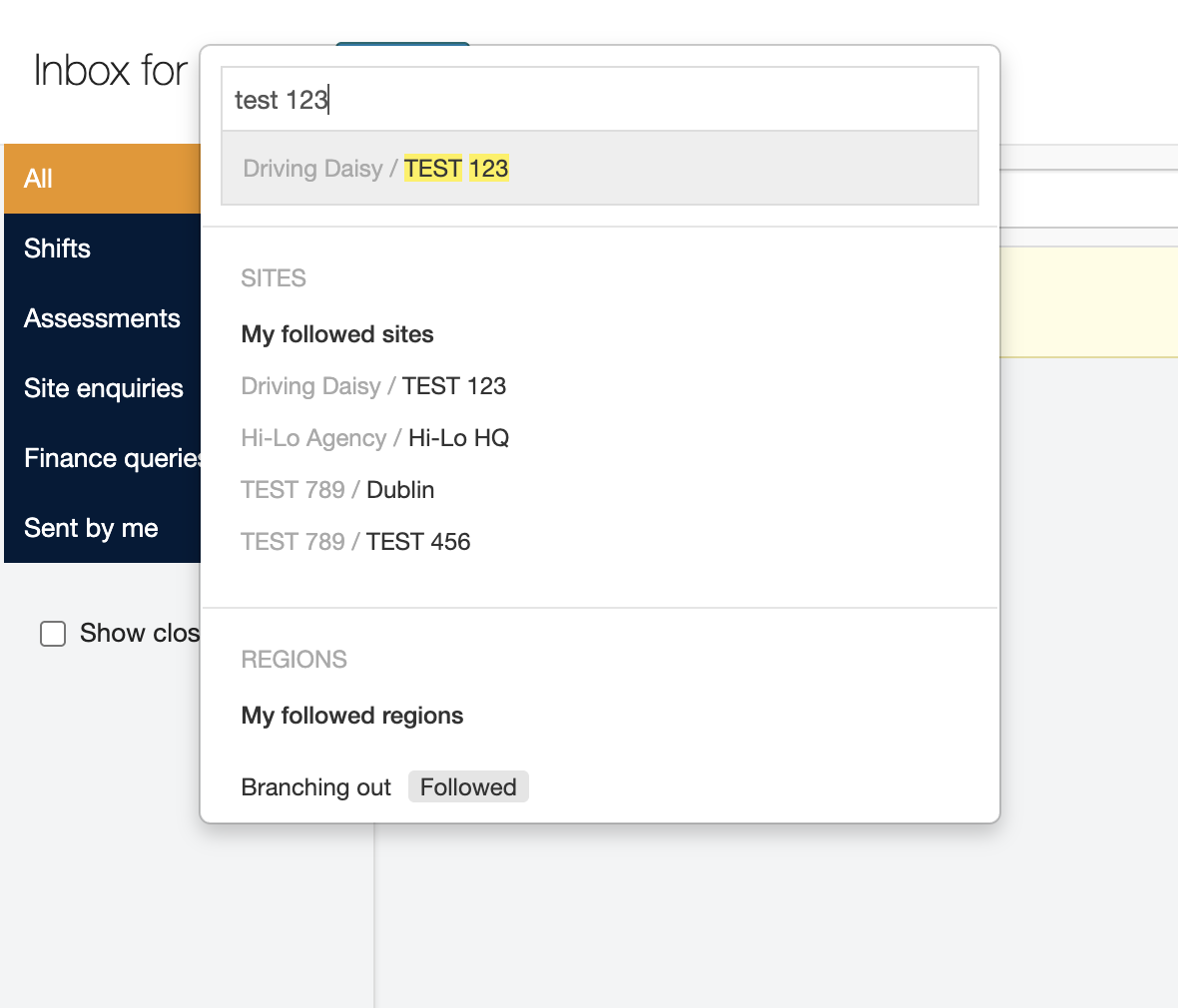The image size is (1178, 1008).
Task: Choose Driving Daisy / TEST 123 under followed sites
Action: pos(373,386)
